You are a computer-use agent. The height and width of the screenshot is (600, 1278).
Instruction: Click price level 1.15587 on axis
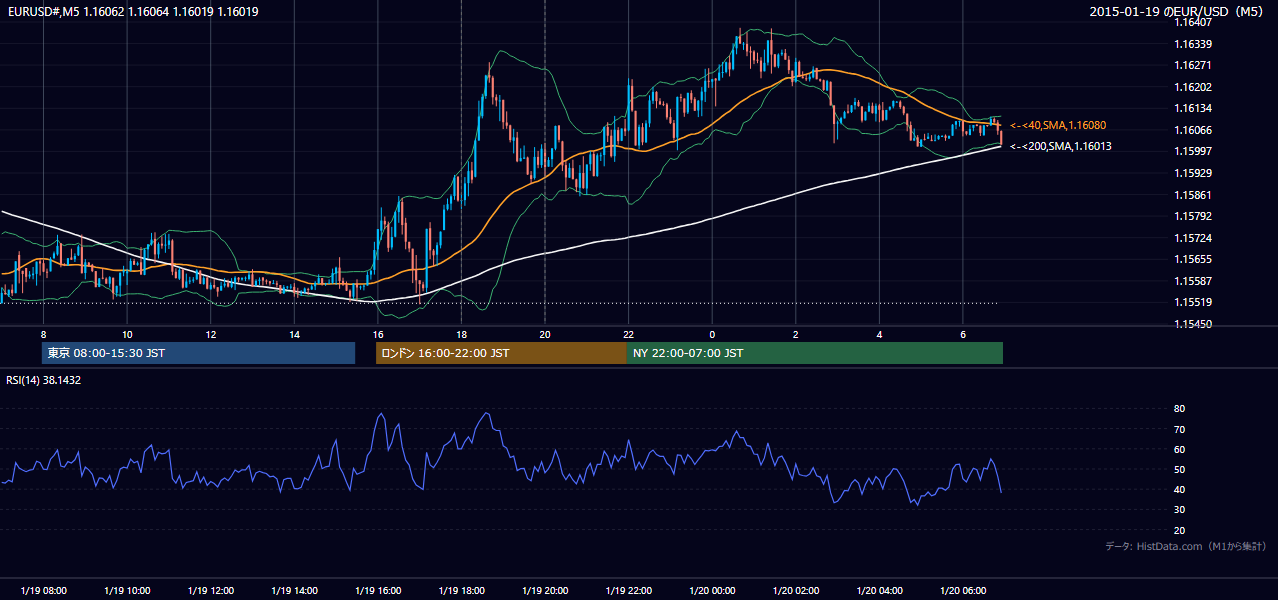pyautogui.click(x=1193, y=281)
